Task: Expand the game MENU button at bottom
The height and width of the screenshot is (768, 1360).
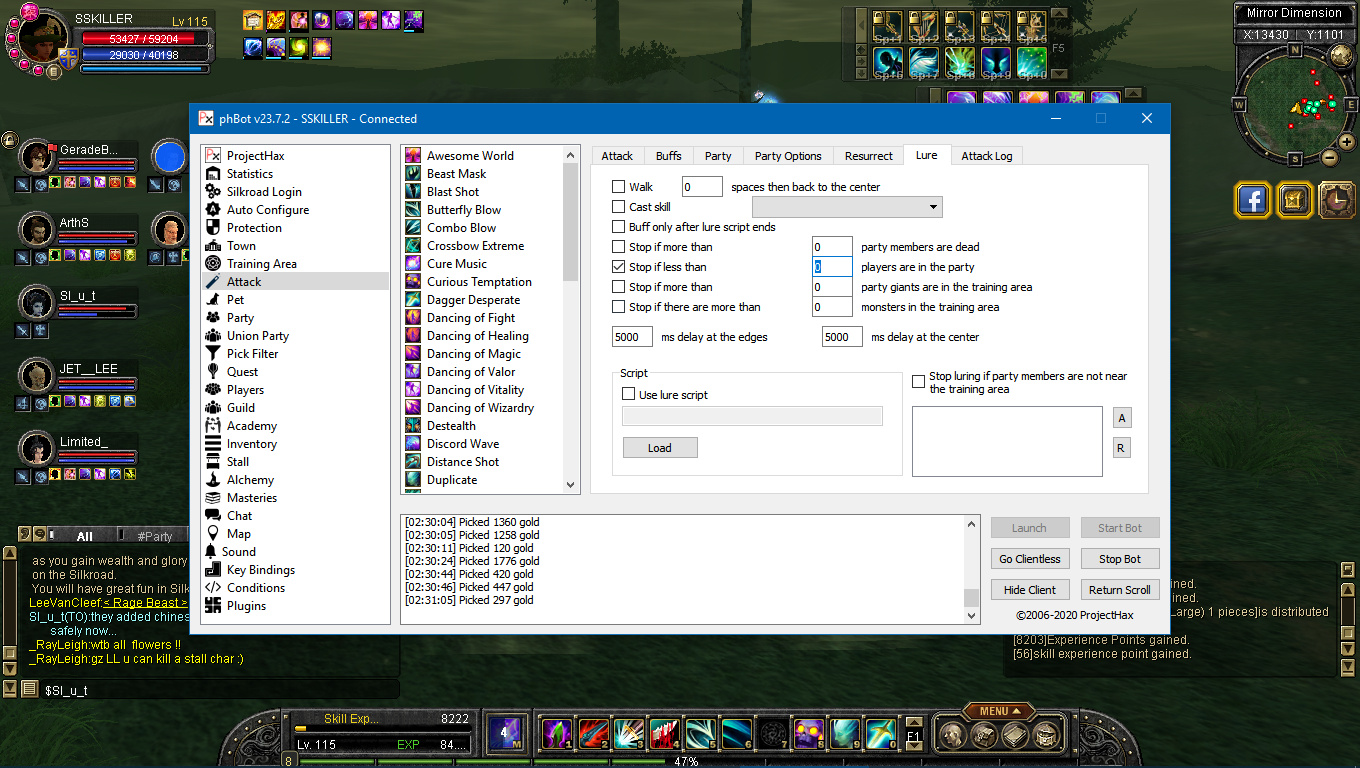Action: pyautogui.click(x=1000, y=711)
